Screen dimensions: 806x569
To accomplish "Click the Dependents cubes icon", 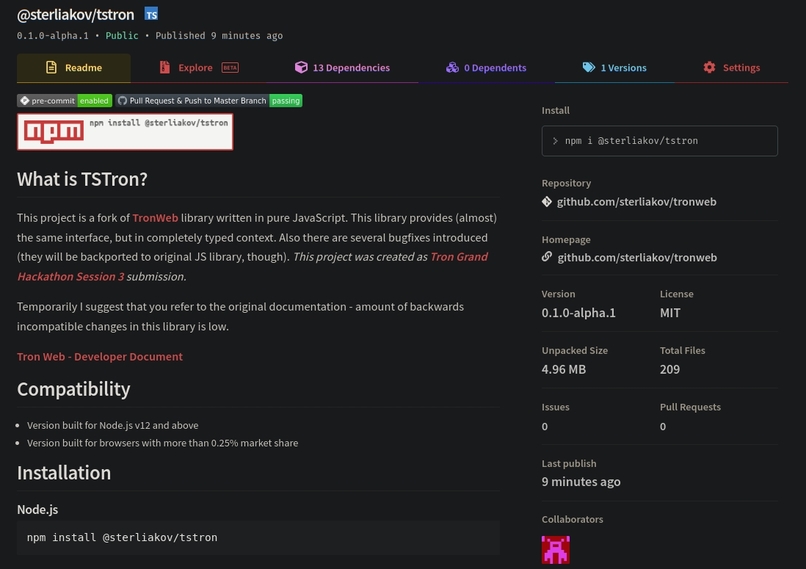I will [452, 67].
